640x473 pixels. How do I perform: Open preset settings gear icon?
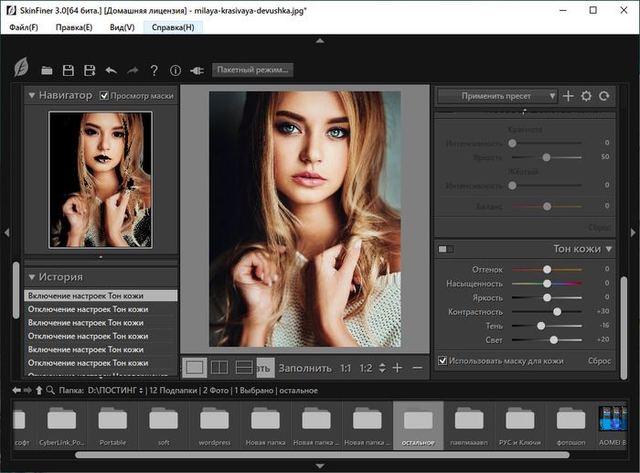[586, 96]
